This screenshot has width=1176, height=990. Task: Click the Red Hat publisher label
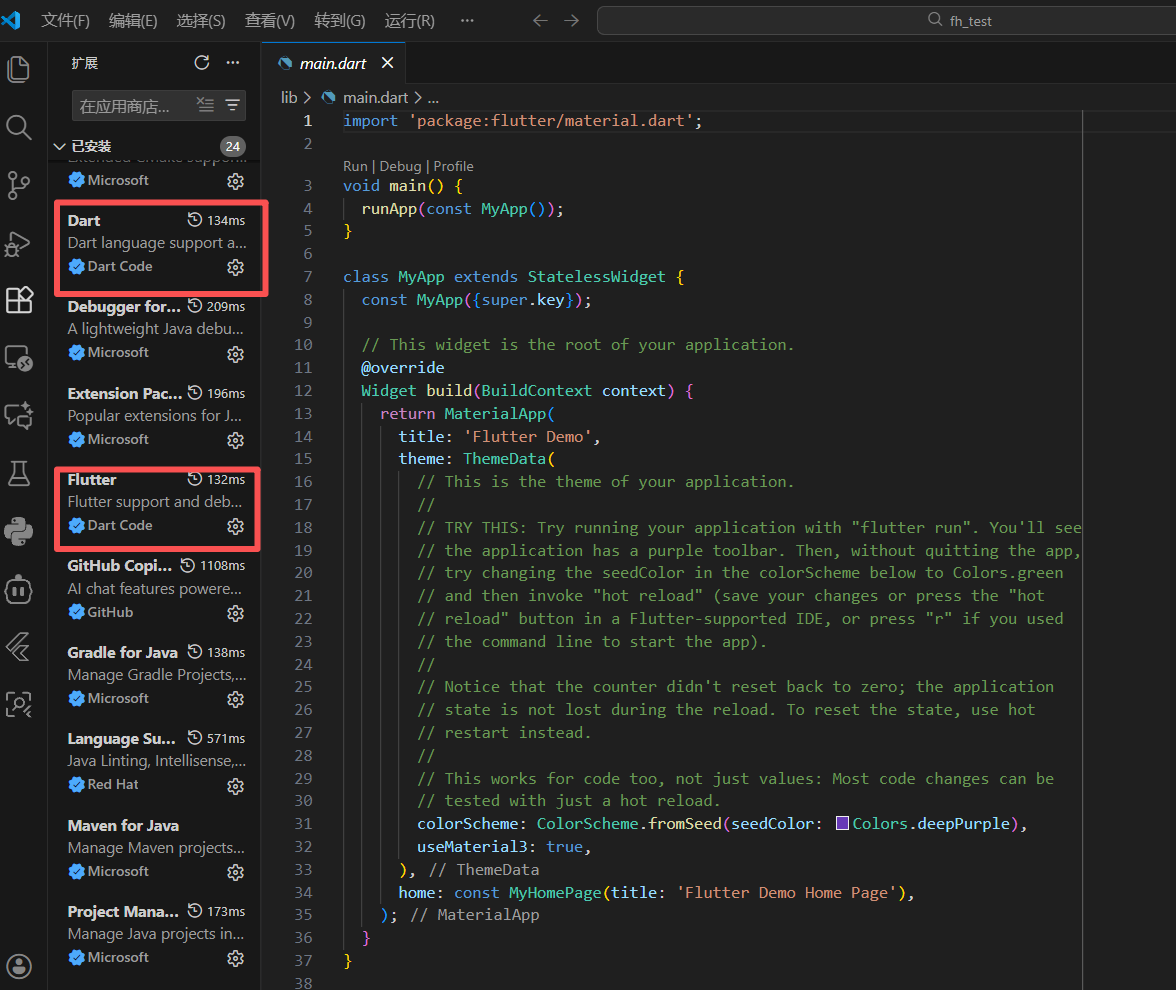112,784
